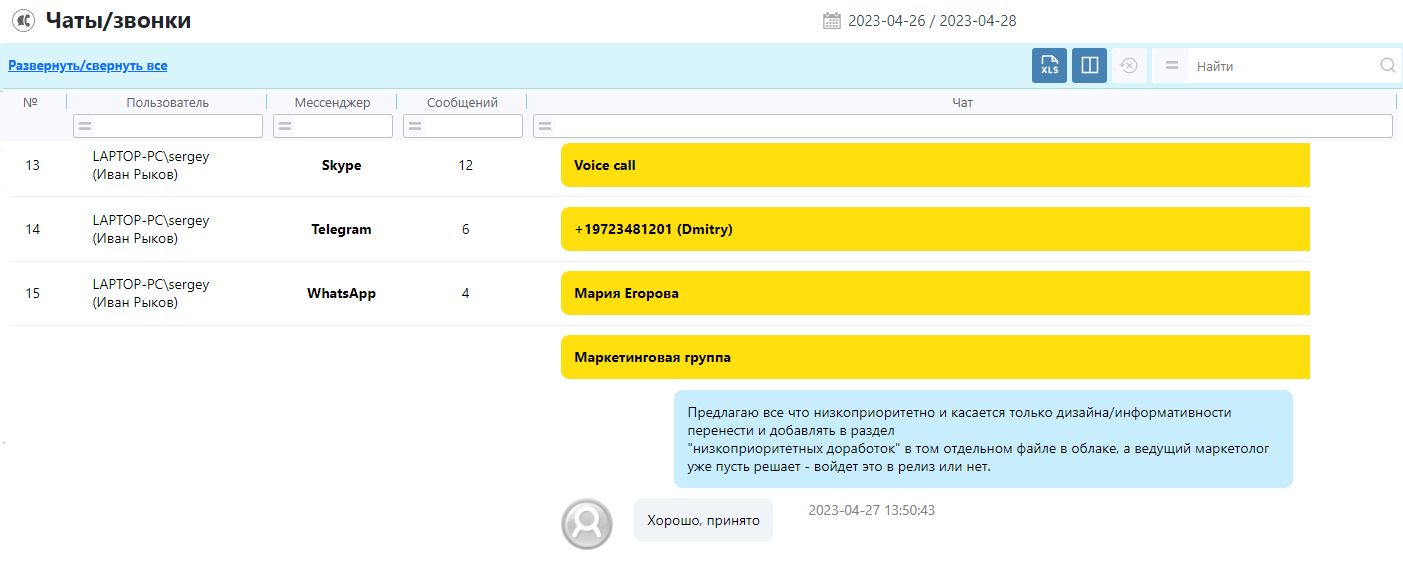Click the magnifier icon in the search box
The image size is (1403, 571).
(1387, 66)
